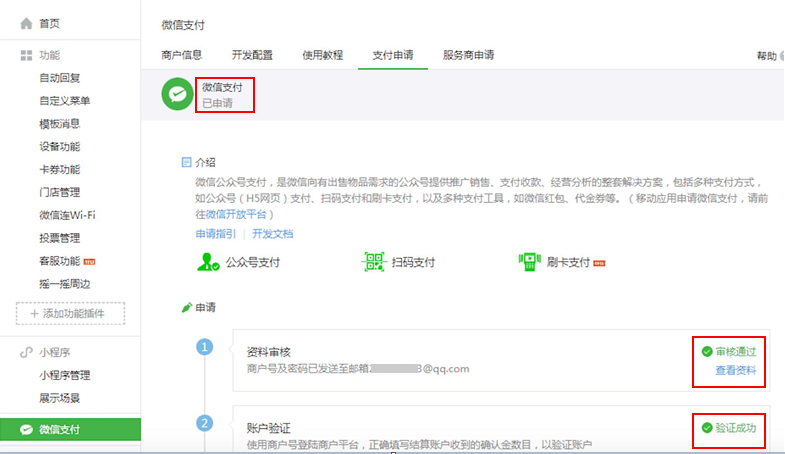
Task: Click the 扫码支付 label
Action: 413,262
